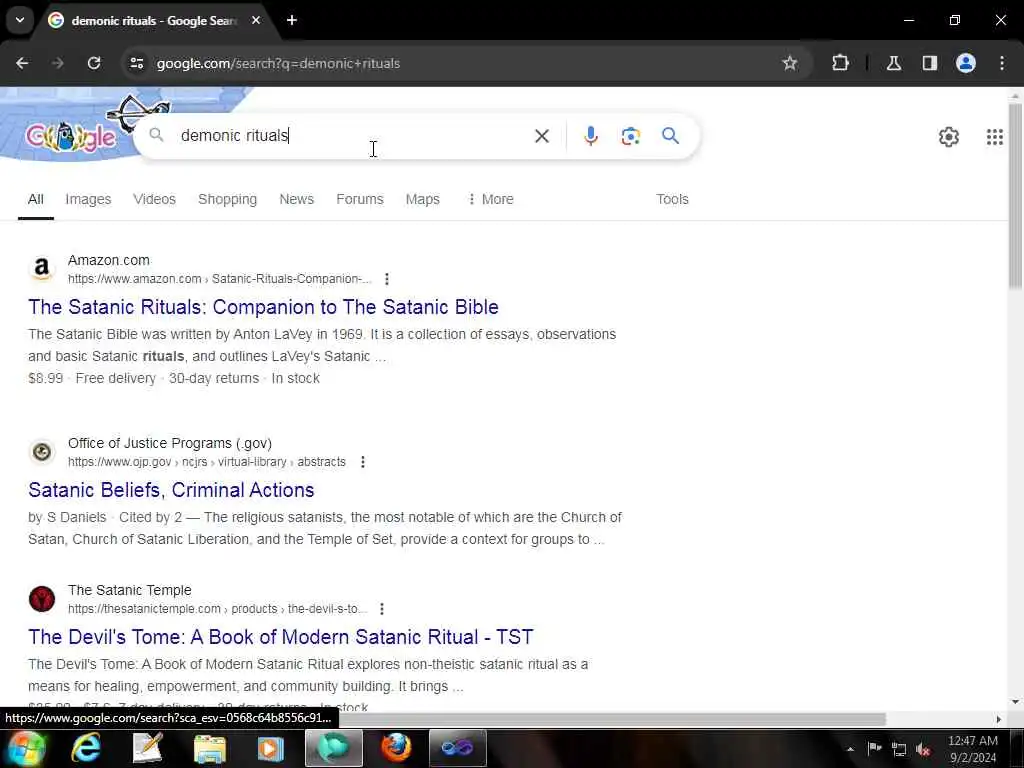Start voice search with microphone icon
This screenshot has width=1024, height=768.
tap(590, 136)
